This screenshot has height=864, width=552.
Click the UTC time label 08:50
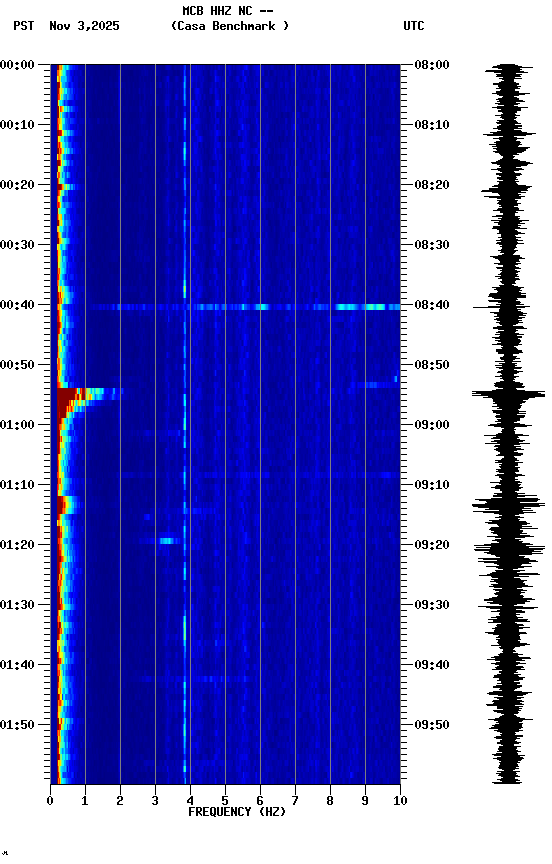click(432, 365)
